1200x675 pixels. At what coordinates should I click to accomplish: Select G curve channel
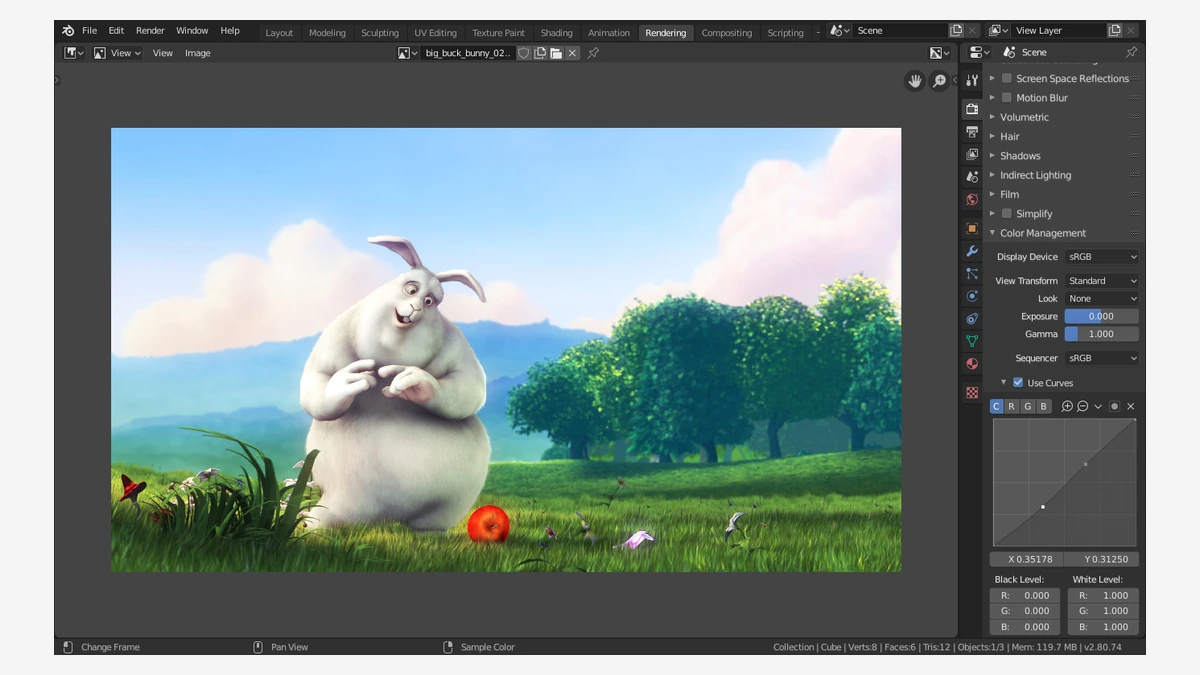point(1028,407)
